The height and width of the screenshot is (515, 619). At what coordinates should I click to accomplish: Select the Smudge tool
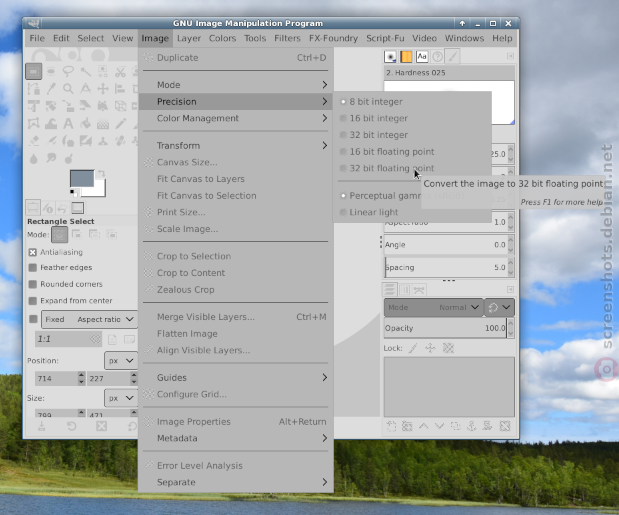(51, 158)
